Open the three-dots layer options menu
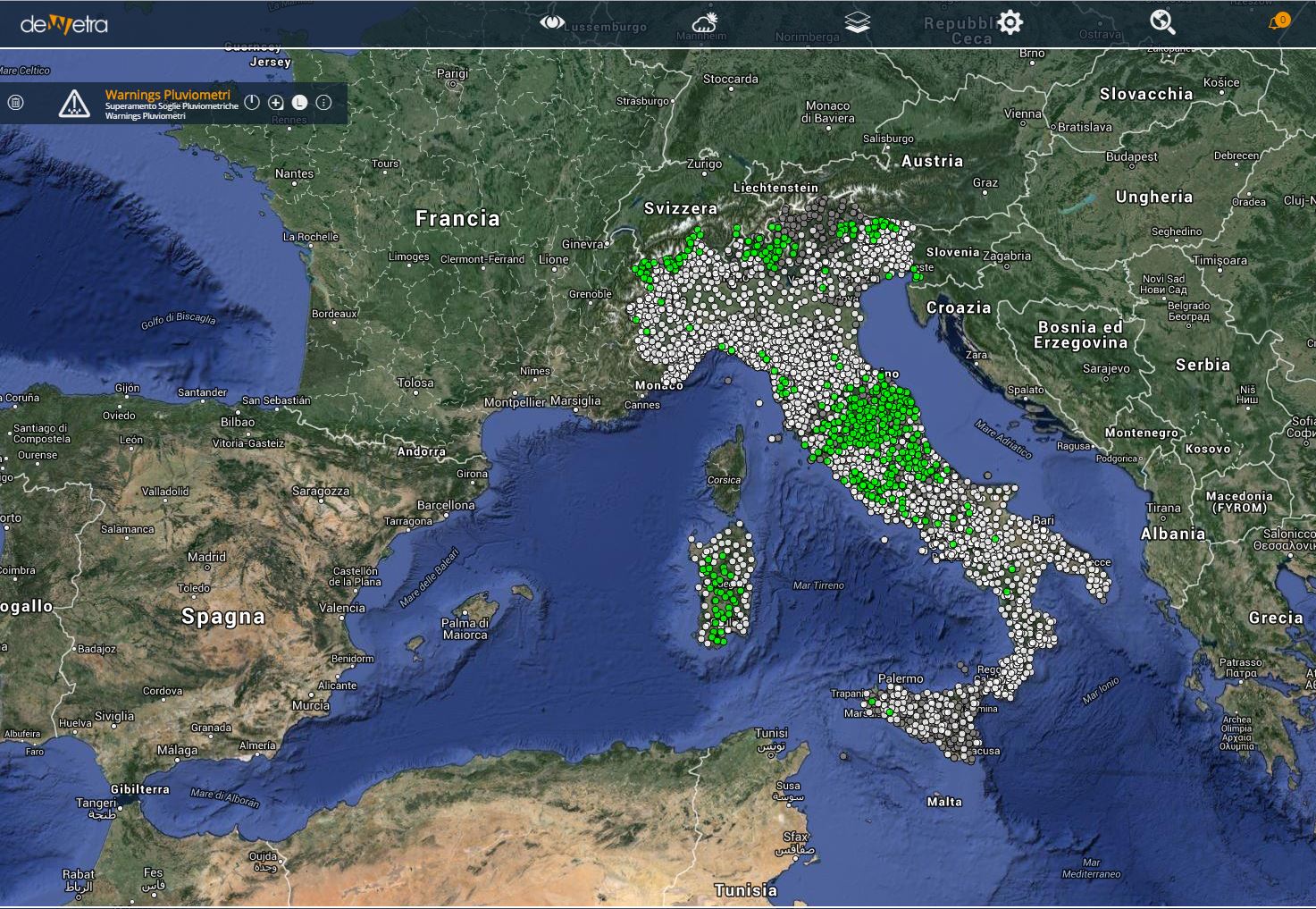The image size is (1316, 909). pyautogui.click(x=323, y=103)
